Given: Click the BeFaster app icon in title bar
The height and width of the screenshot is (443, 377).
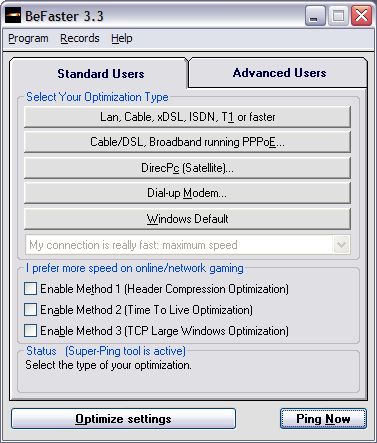Looking at the screenshot, I should (13, 16).
